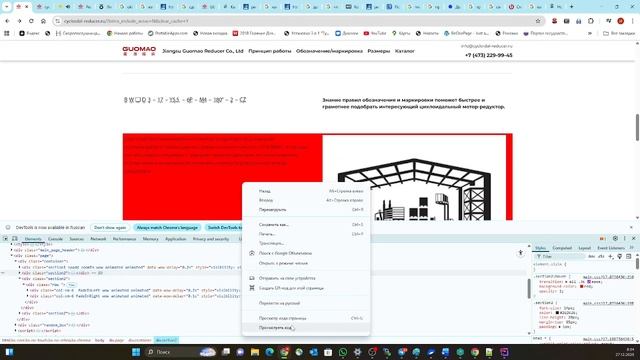This screenshot has height=360, width=640.
Task: Open the accessibility tree toggle icon
Action: [x=520, y=253]
